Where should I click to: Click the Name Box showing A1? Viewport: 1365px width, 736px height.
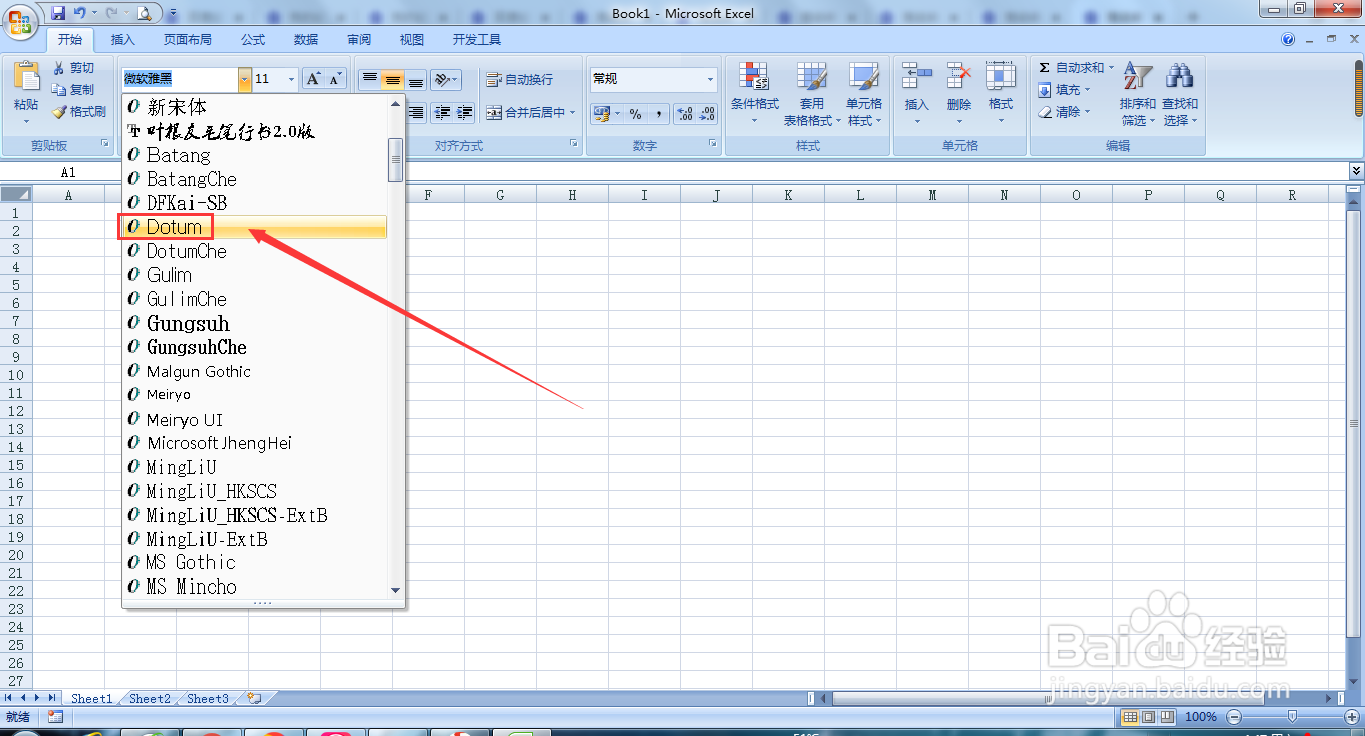(x=68, y=172)
